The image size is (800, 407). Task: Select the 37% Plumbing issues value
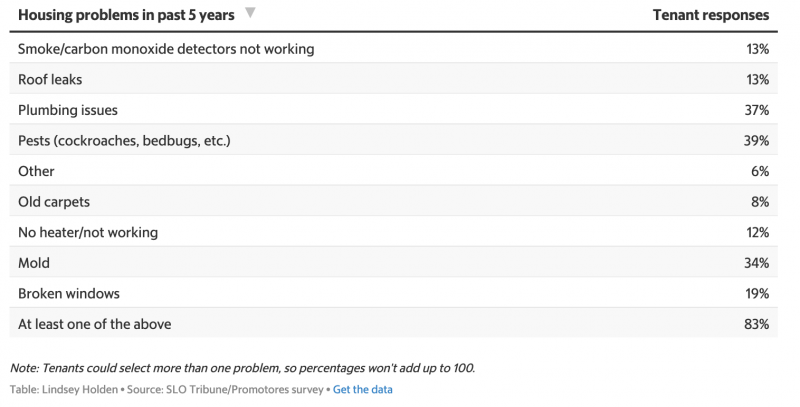pos(757,110)
